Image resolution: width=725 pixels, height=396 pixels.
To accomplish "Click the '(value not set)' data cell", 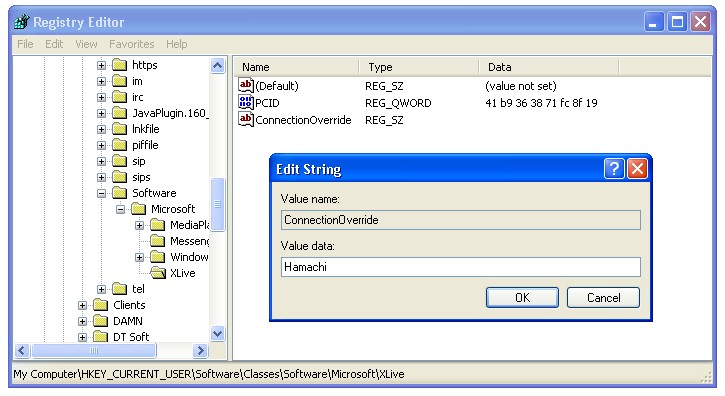I will [521, 86].
